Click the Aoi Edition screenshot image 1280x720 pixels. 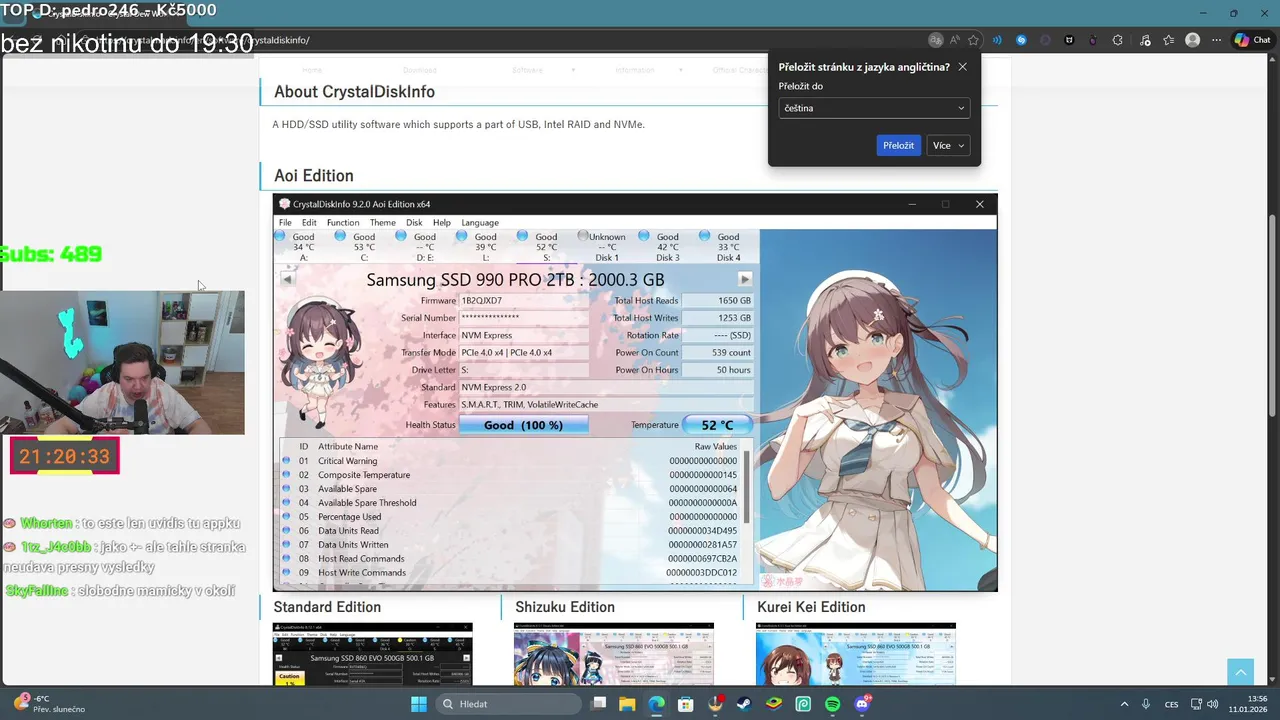click(x=635, y=392)
